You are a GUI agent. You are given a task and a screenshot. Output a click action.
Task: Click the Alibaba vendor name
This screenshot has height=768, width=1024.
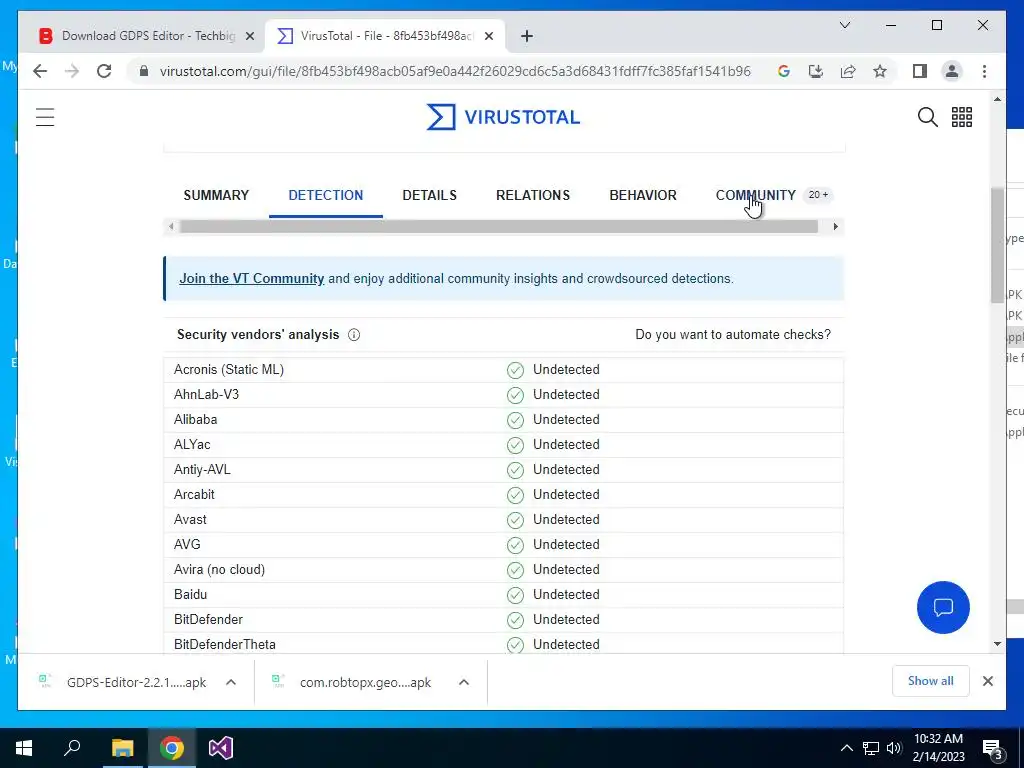[195, 419]
